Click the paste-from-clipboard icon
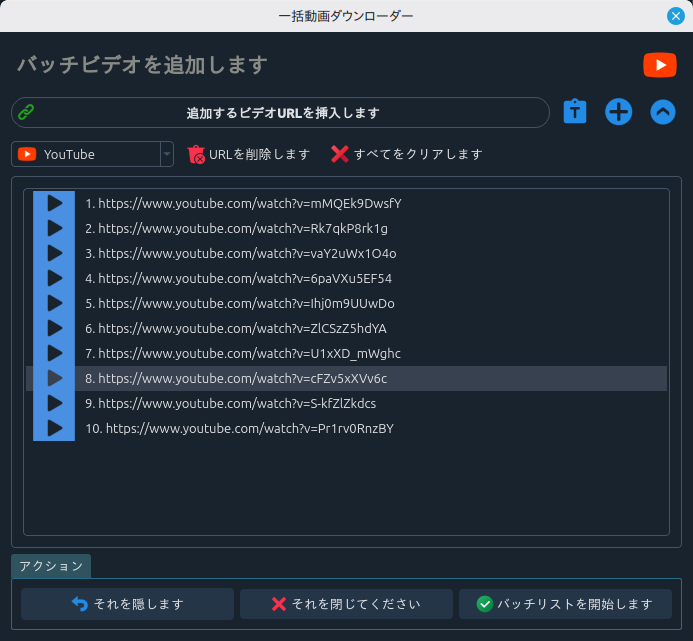 (574, 112)
